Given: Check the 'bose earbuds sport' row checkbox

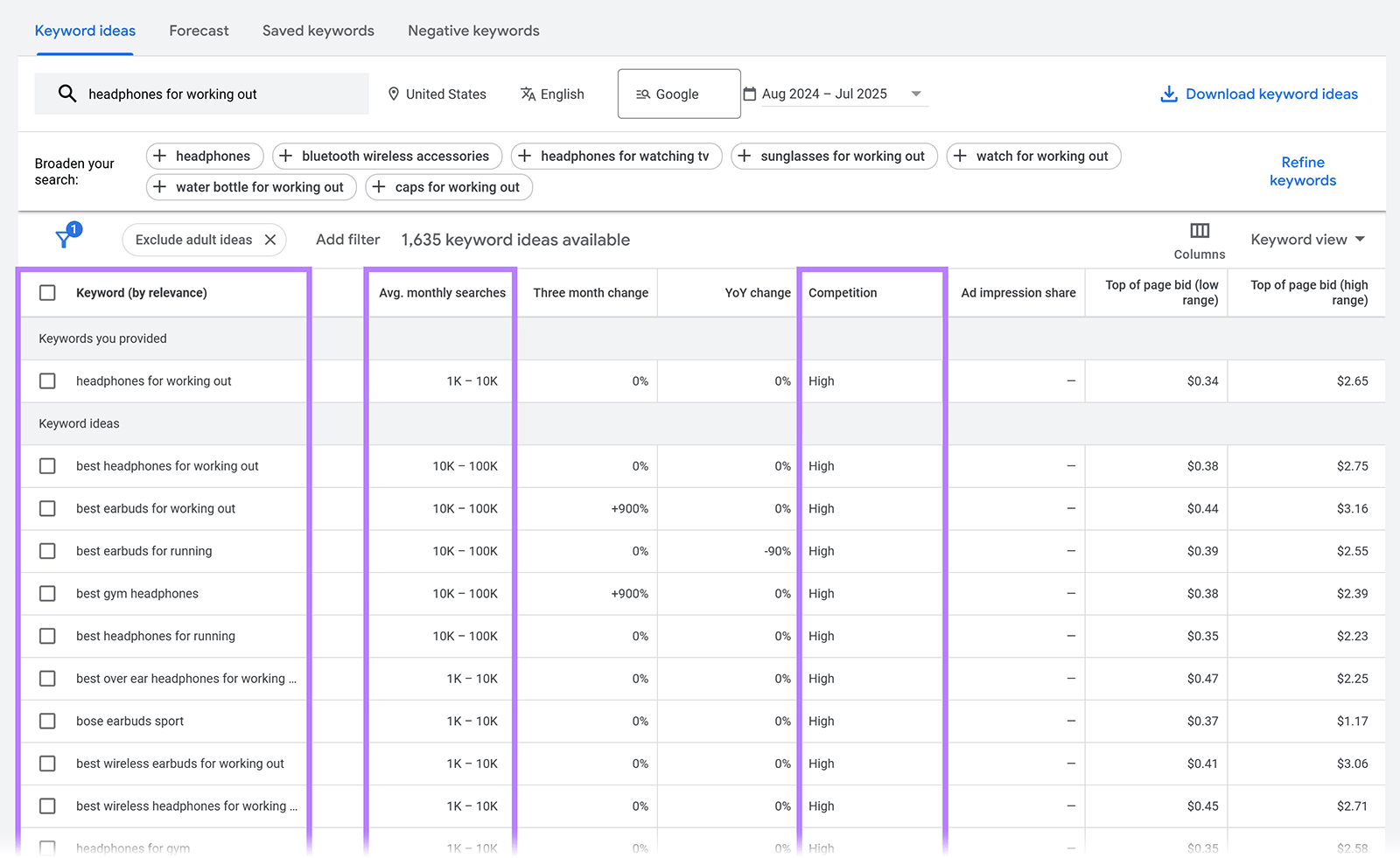Looking at the screenshot, I should pyautogui.click(x=47, y=721).
